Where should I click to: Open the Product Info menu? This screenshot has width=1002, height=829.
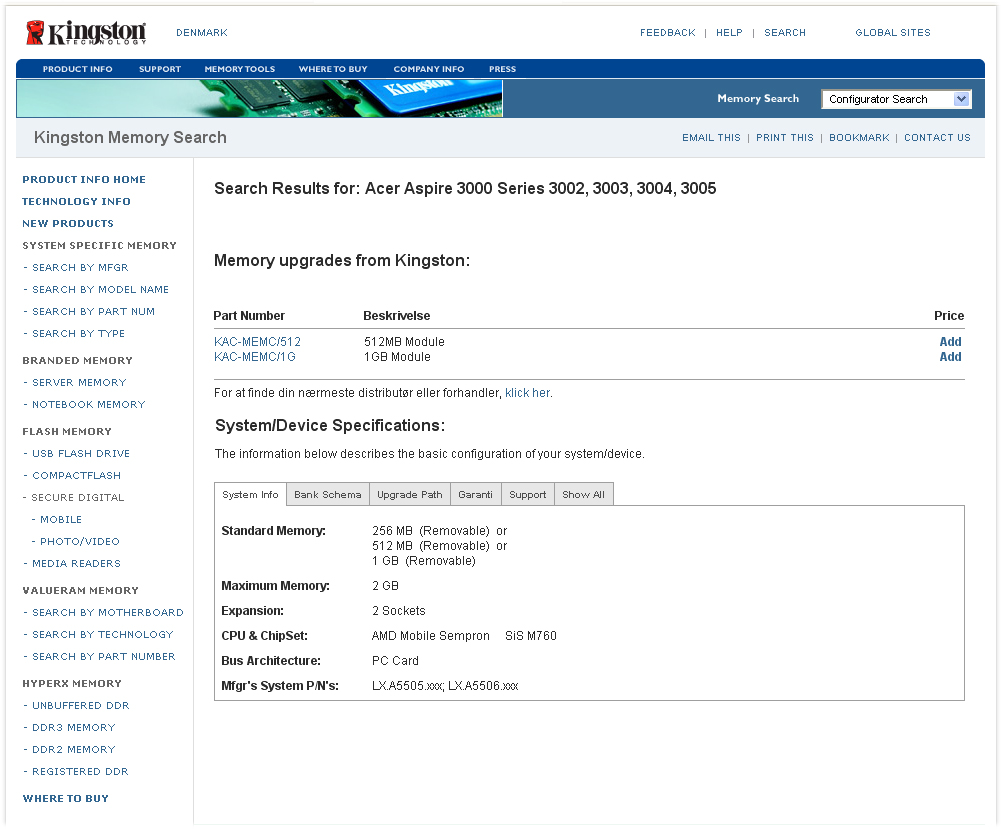coord(77,69)
